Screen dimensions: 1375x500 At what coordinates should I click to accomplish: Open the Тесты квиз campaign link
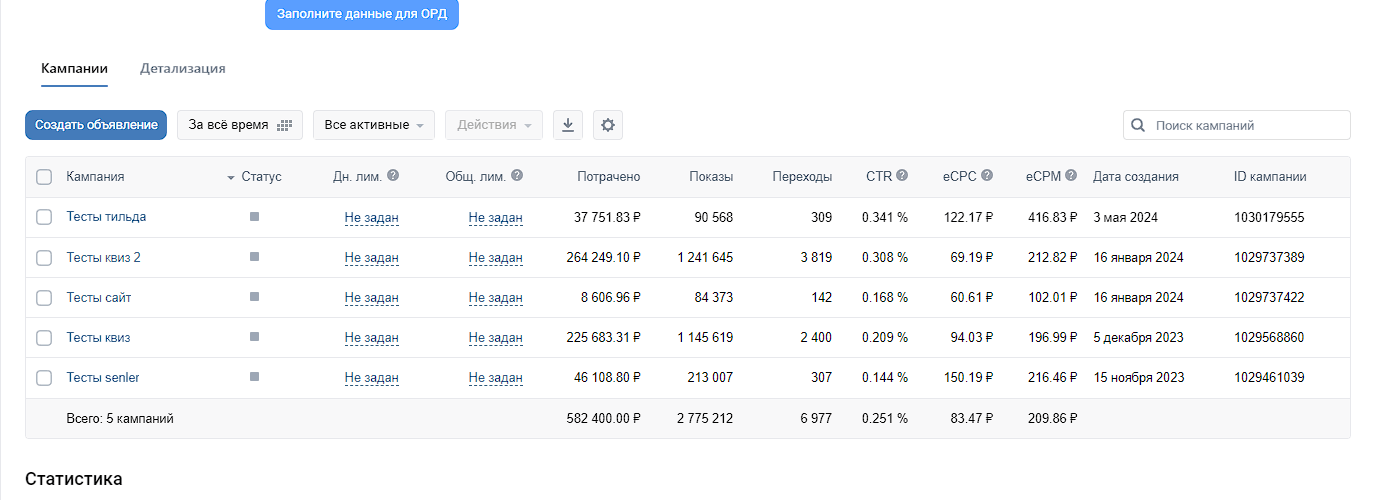[x=98, y=338]
